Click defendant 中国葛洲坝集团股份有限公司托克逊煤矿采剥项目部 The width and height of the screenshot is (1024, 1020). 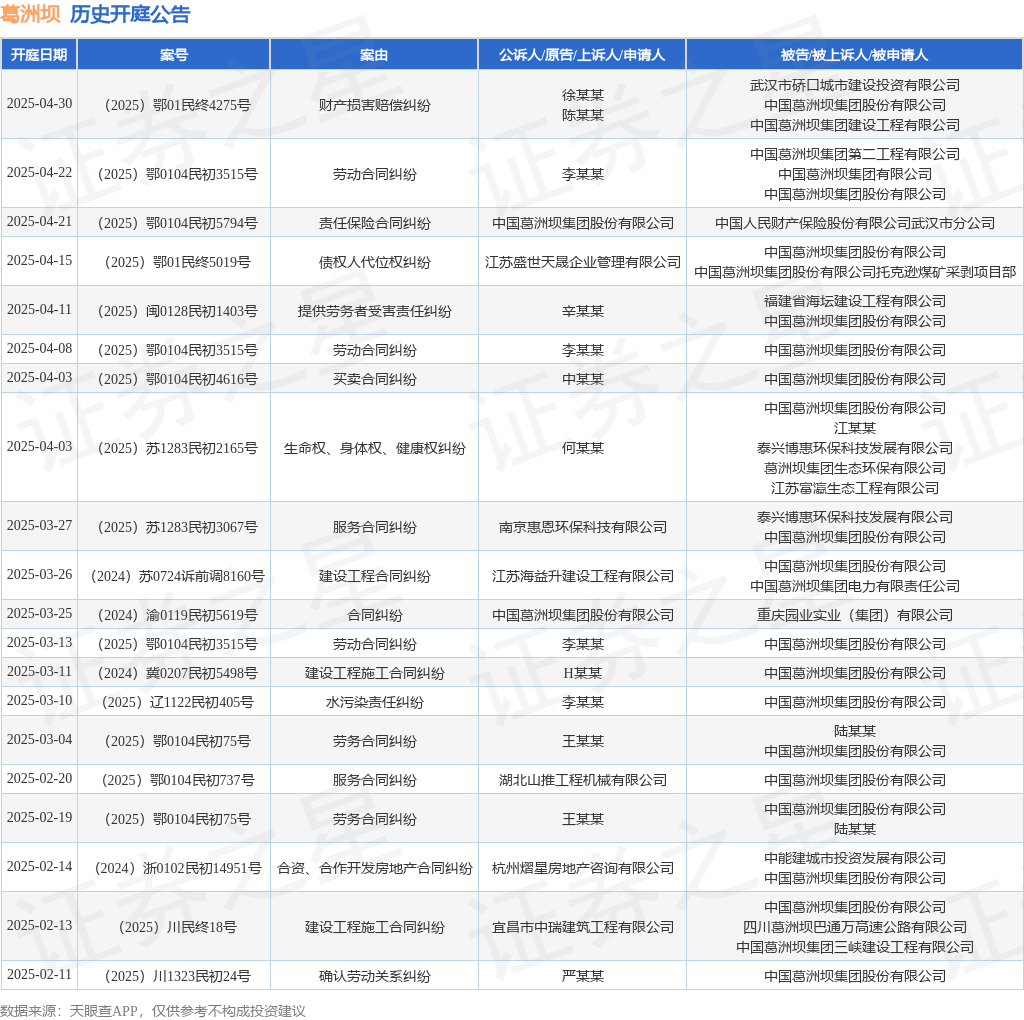[854, 272]
